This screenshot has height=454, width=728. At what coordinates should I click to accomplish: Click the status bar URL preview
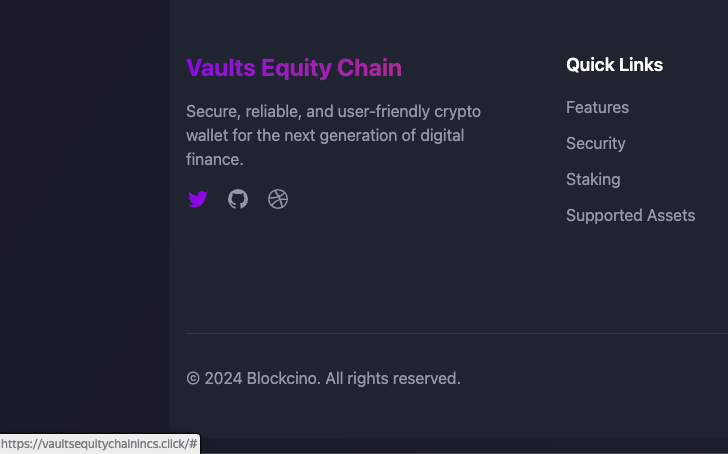coord(99,443)
